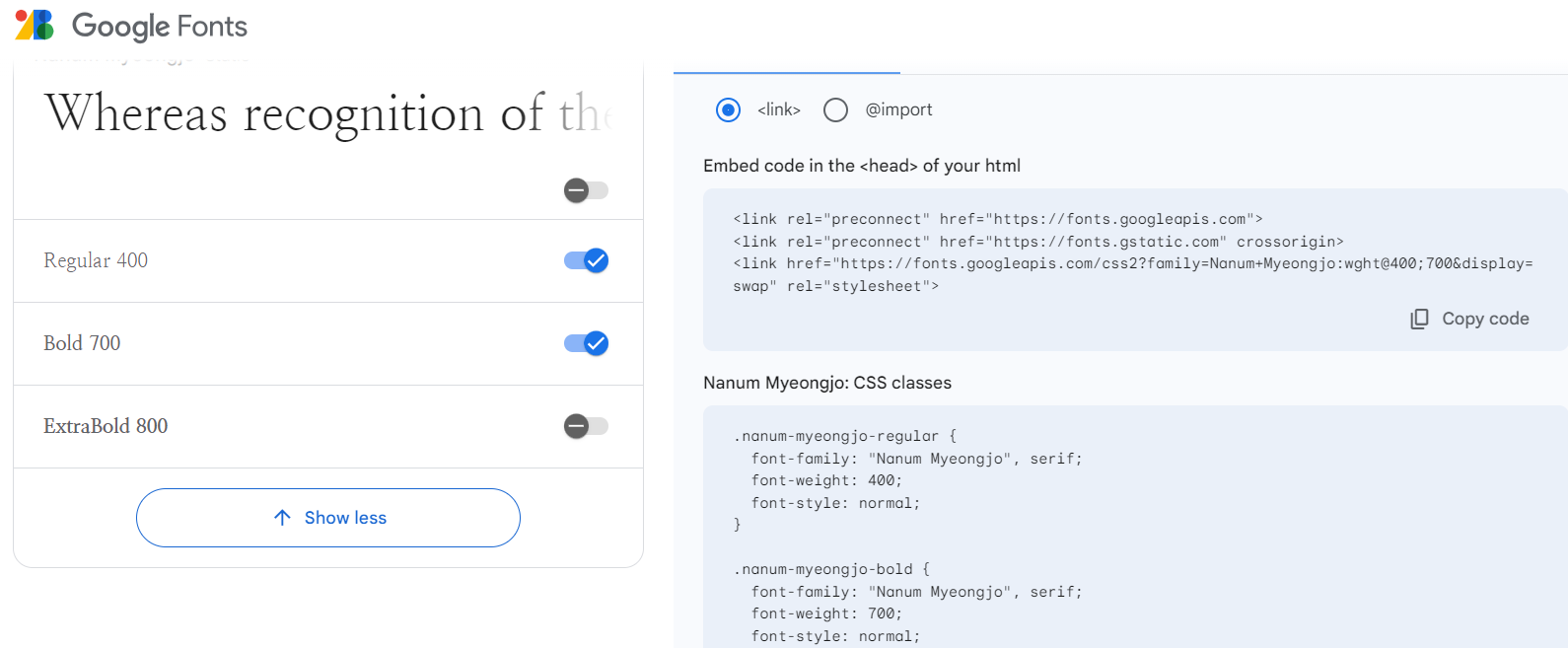
Task: Click the font-weight: 700 line
Action: (826, 613)
